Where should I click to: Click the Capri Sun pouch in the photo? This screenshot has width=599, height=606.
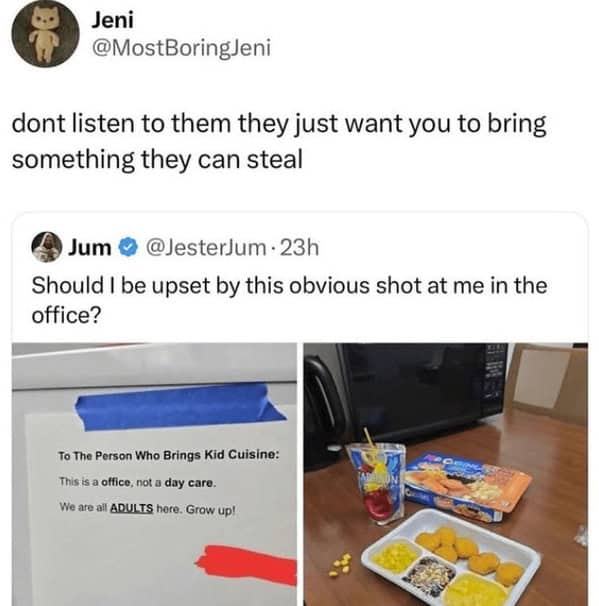point(376,483)
